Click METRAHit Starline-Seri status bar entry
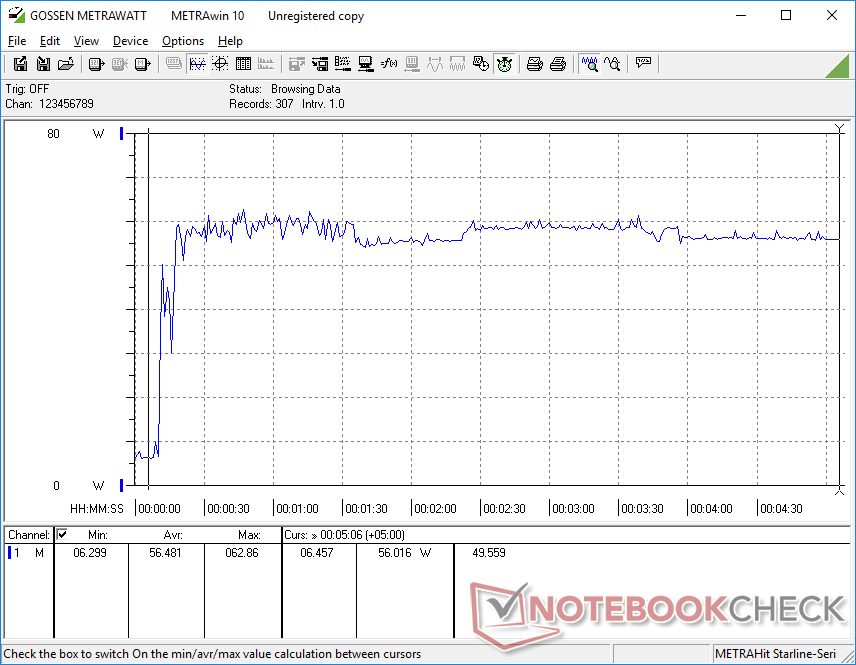The image size is (856, 665). coord(775,654)
